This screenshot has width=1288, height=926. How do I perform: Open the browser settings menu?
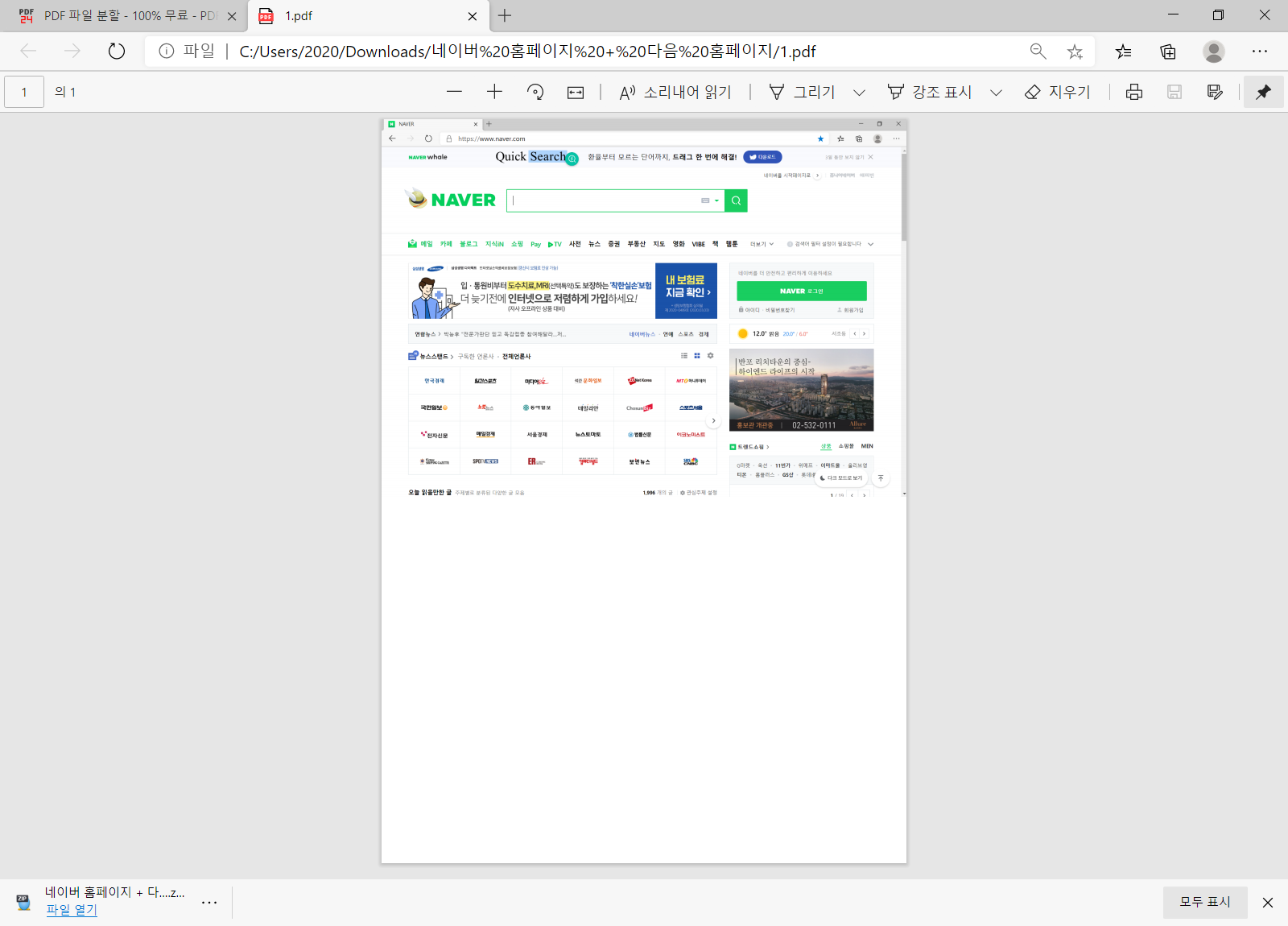tap(1260, 51)
